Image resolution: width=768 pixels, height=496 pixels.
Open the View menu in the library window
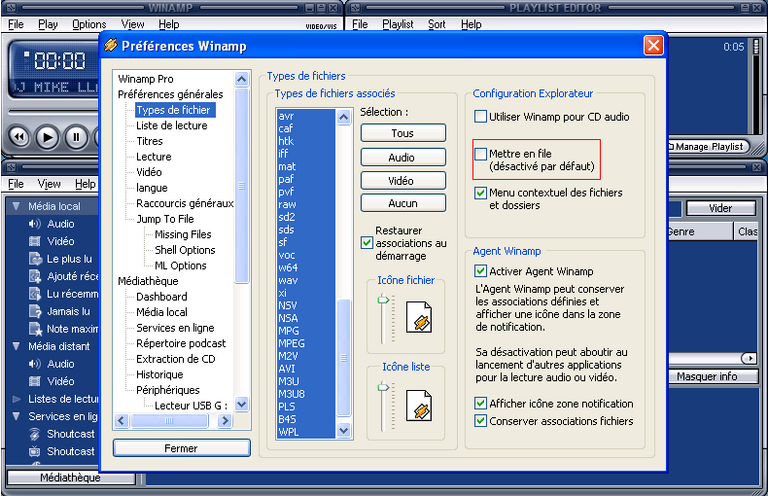[49, 184]
